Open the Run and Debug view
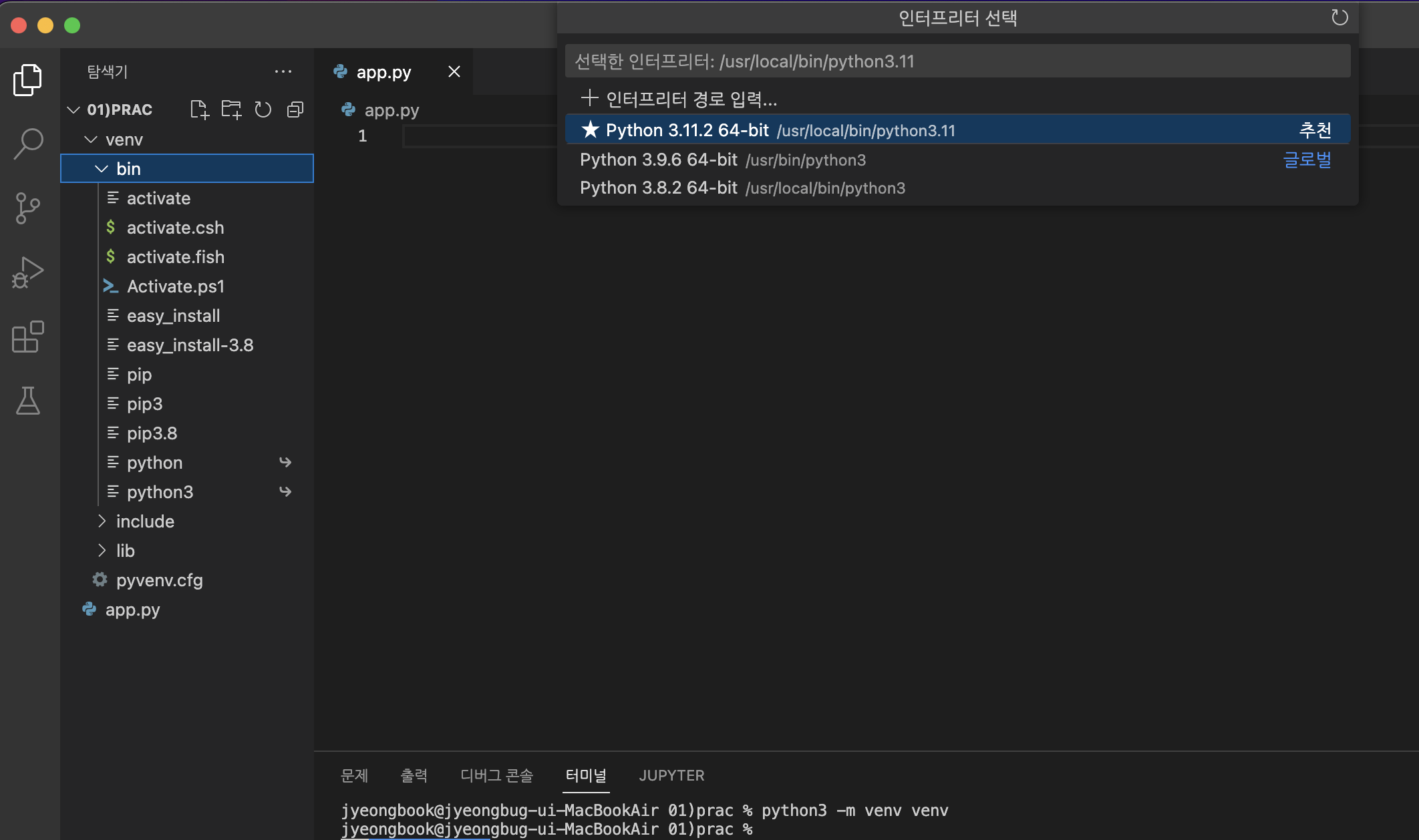The width and height of the screenshot is (1419, 840). [27, 272]
